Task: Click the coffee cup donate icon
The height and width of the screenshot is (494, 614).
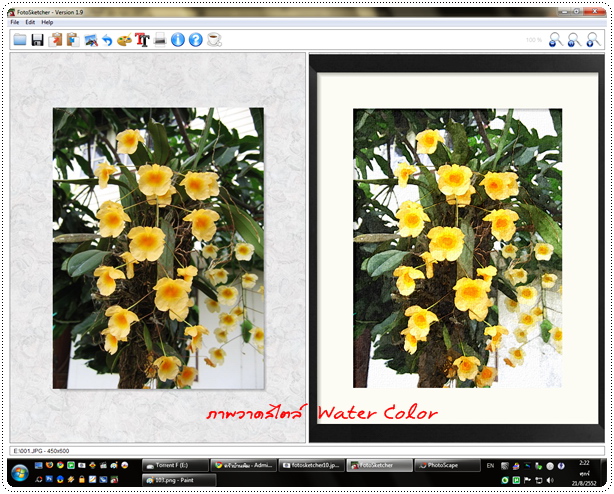Action: click(214, 40)
